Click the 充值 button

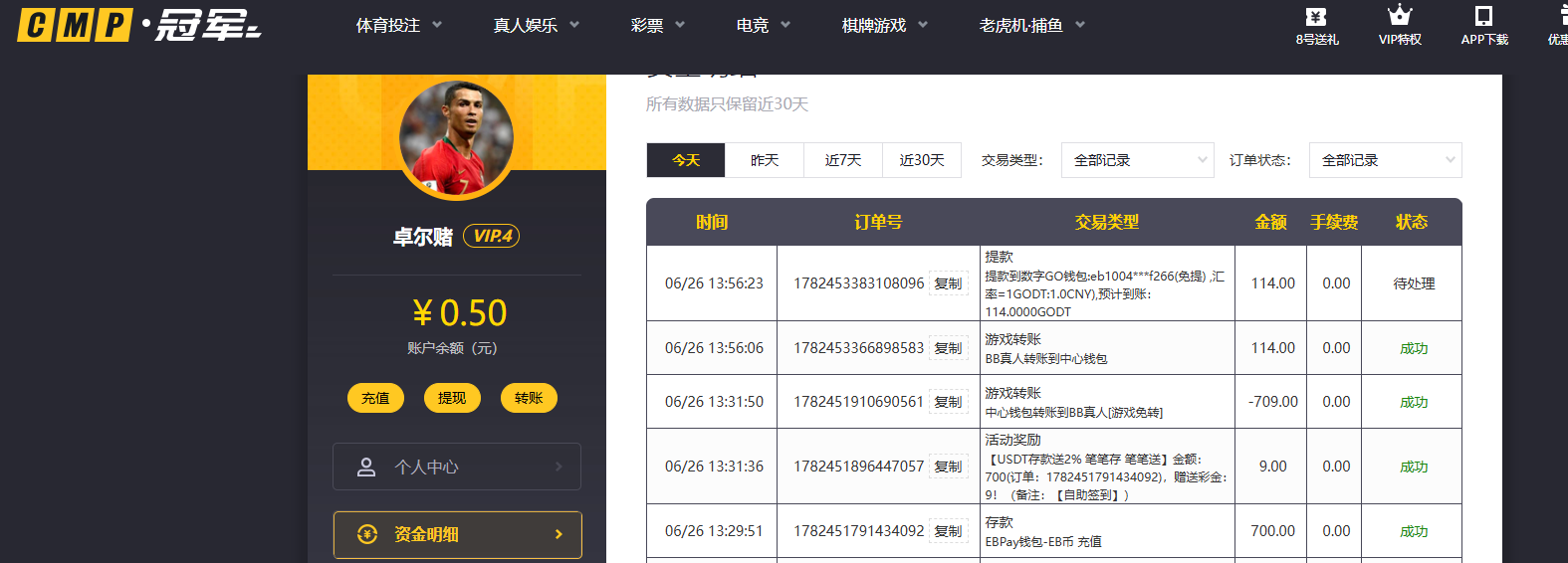(375, 398)
